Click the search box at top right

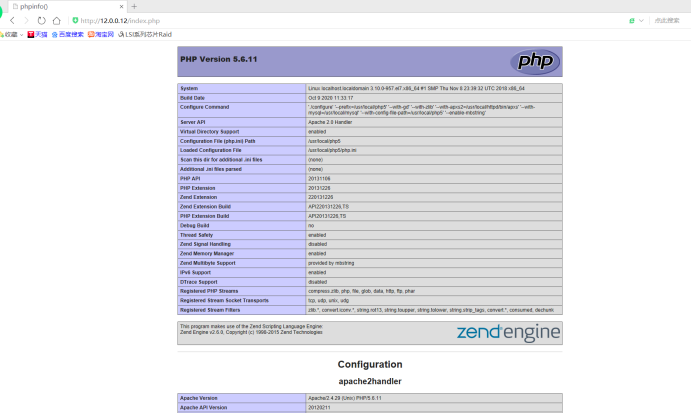667,21
